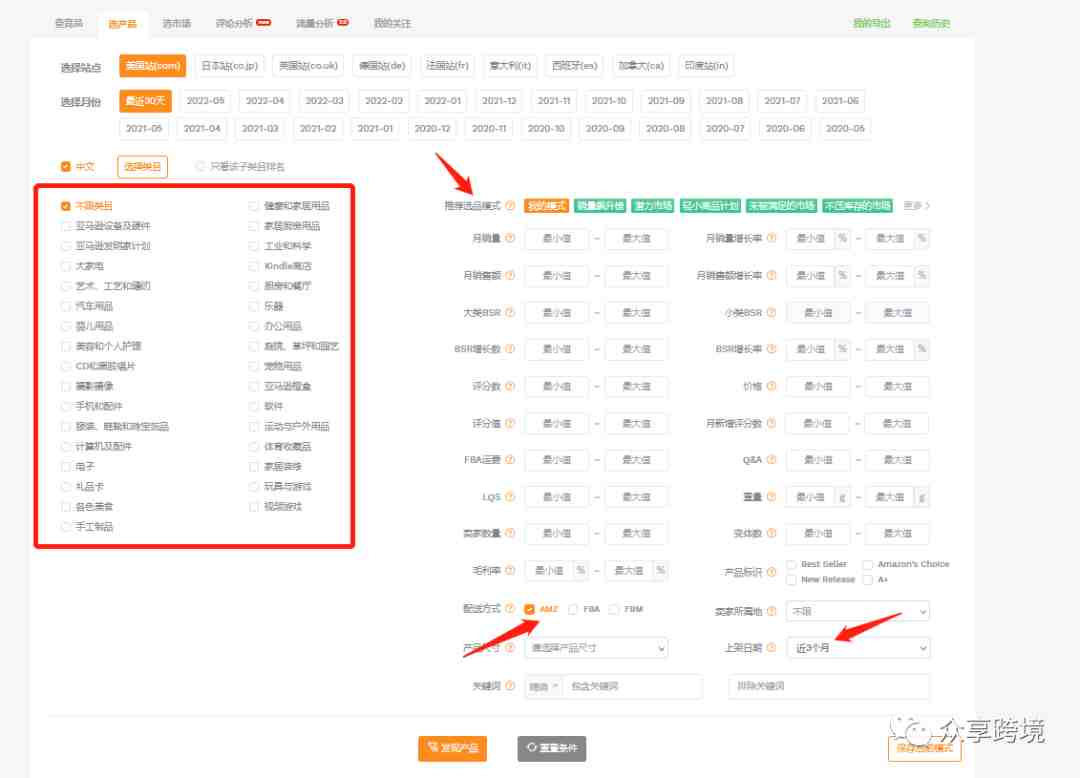Open help icon beside 月销售额 label

(x=510, y=275)
